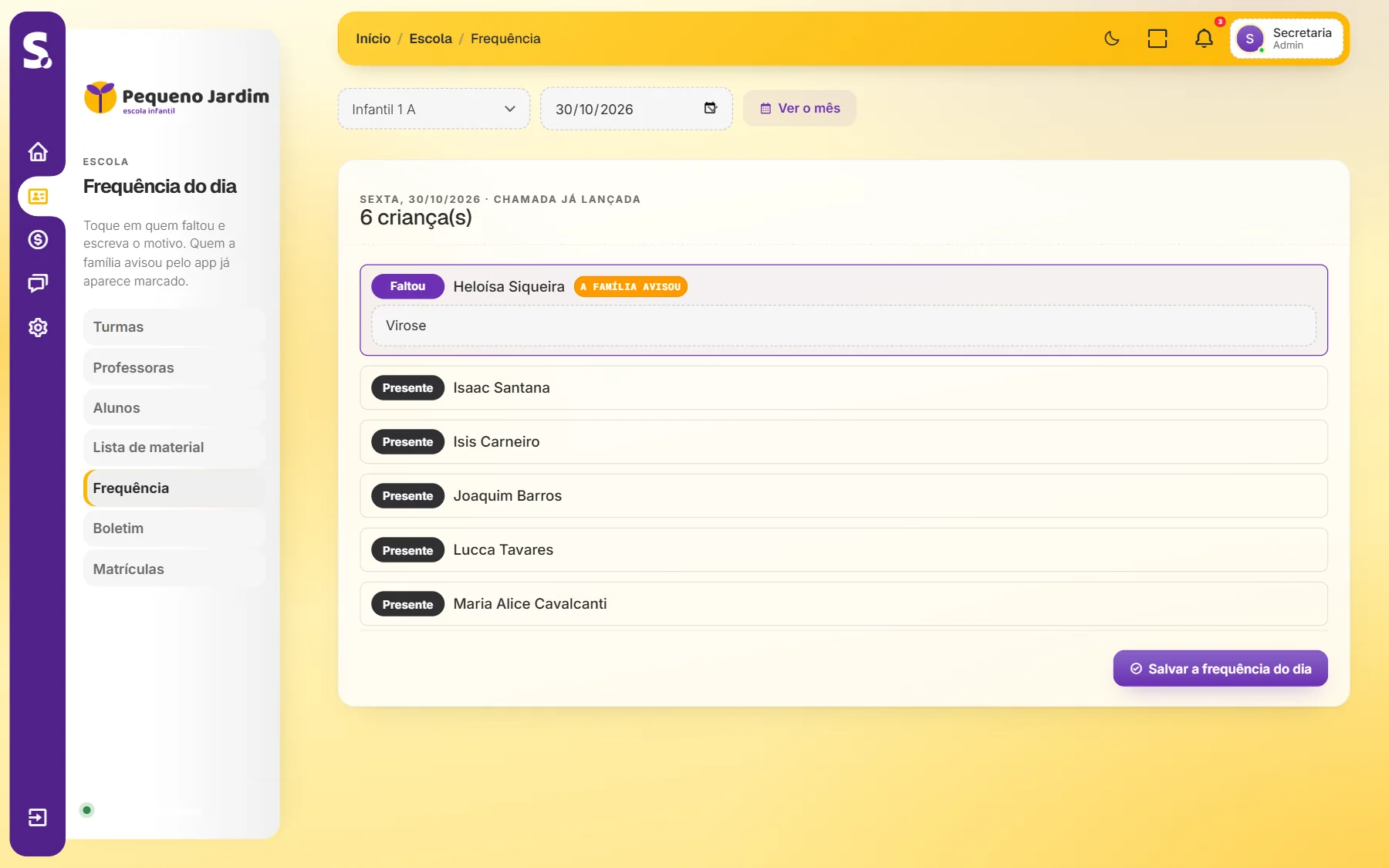Toggle Isaac Santana's Presente status
1389x868 pixels.
[407, 387]
